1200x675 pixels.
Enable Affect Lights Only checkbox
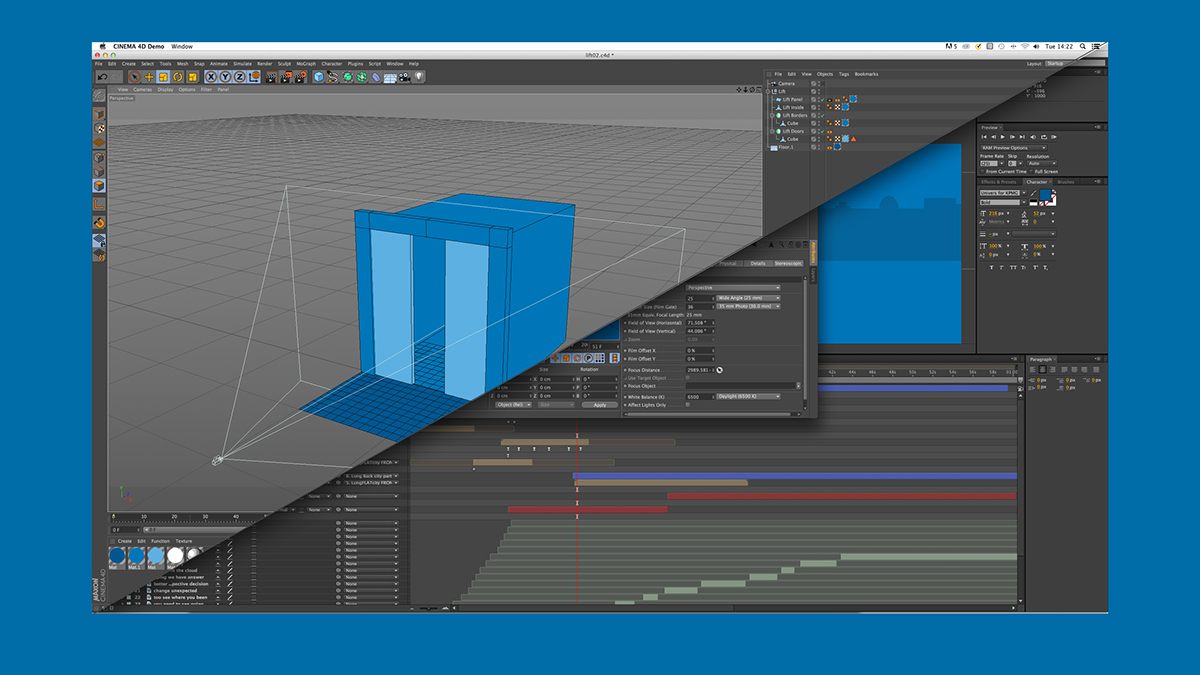point(688,405)
